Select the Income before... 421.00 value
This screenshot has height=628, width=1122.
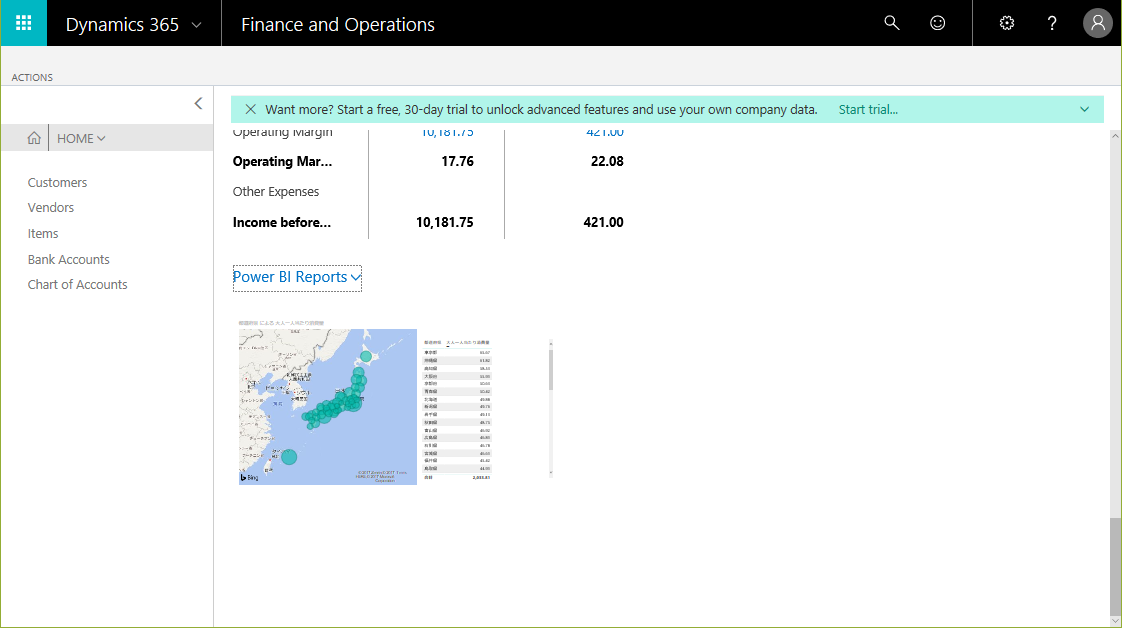pyautogui.click(x=603, y=222)
